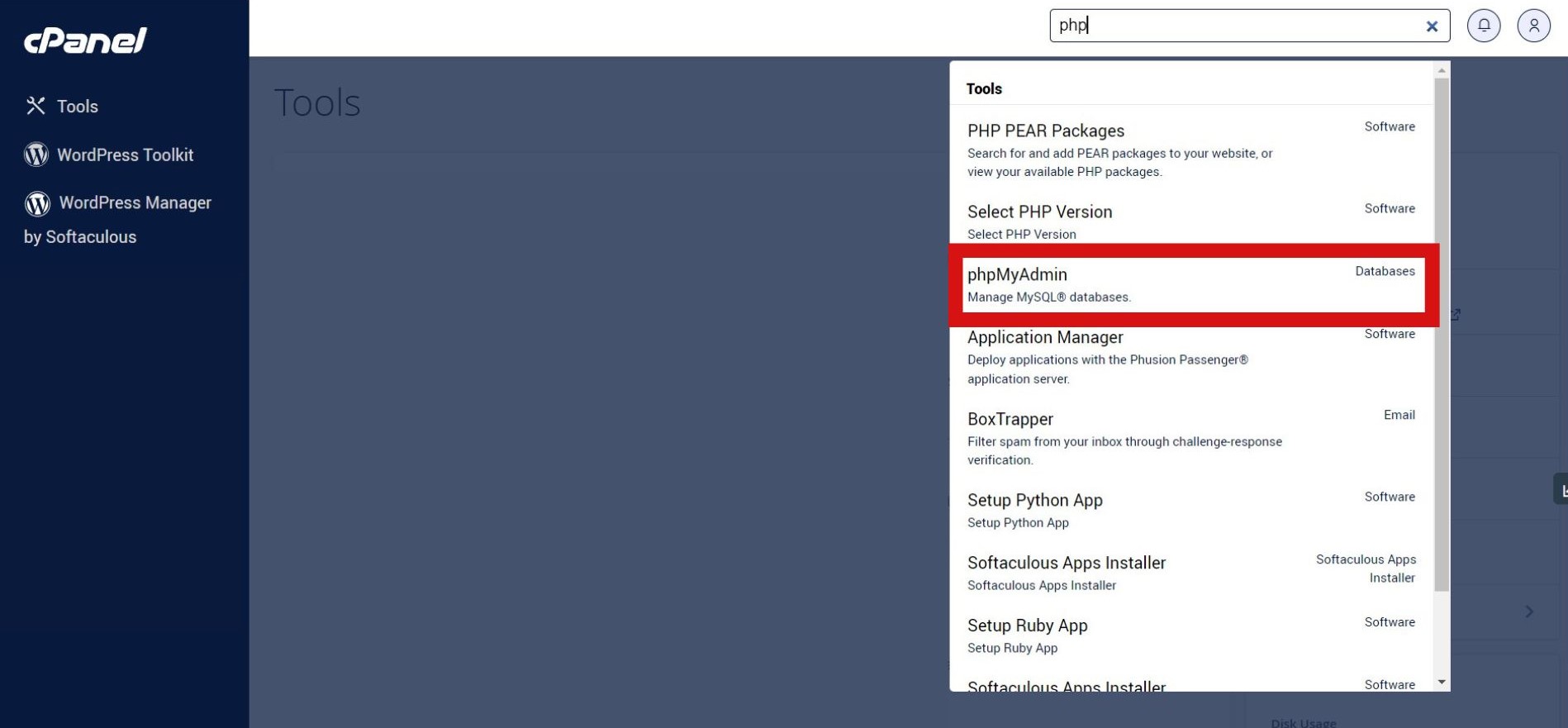Click 'Softaculous Apps Installer' category label at right
Image resolution: width=1568 pixels, height=728 pixels.
pyautogui.click(x=1366, y=569)
